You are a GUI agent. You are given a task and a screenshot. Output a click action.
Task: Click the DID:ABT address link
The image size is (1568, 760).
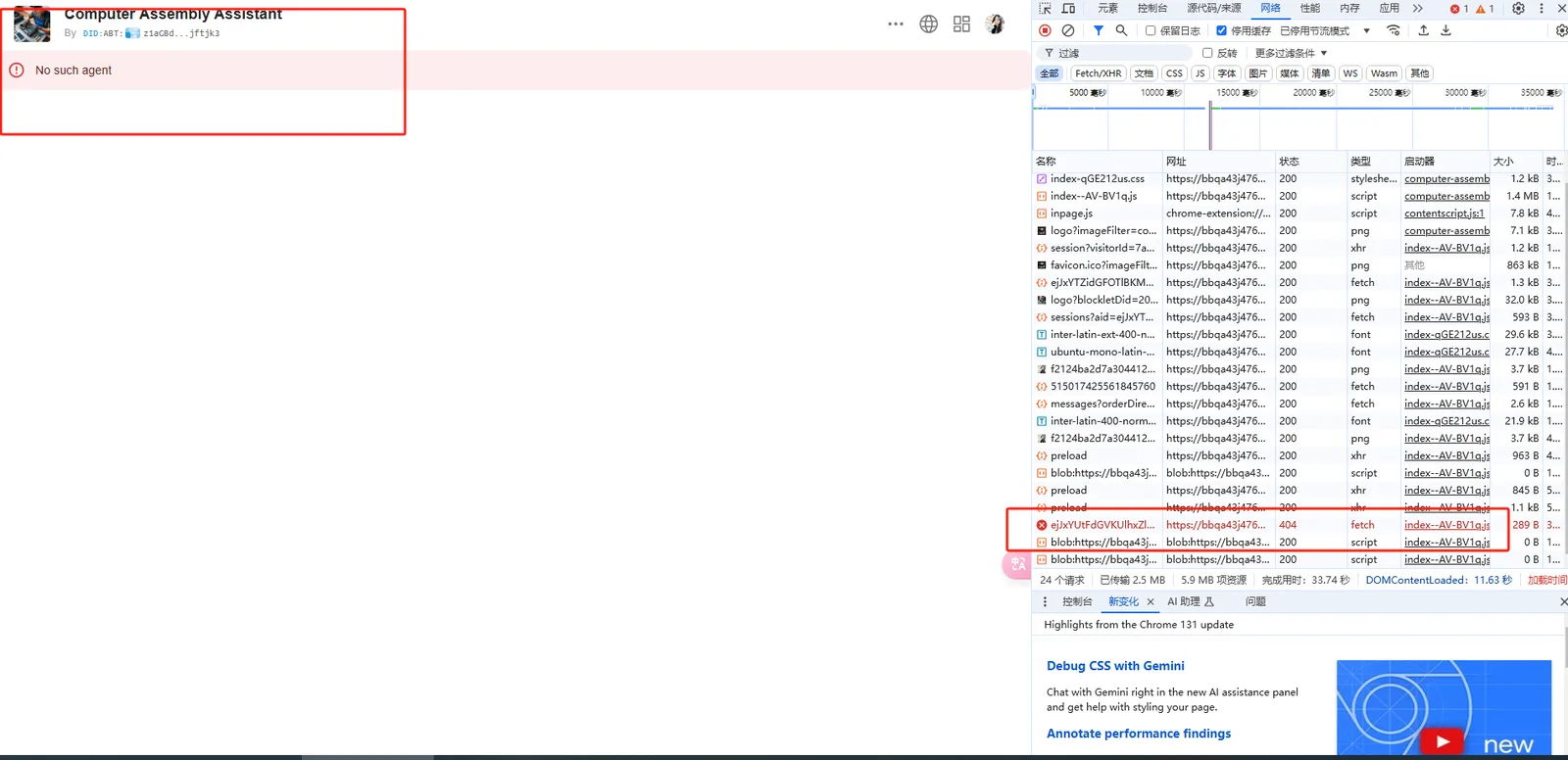151,33
